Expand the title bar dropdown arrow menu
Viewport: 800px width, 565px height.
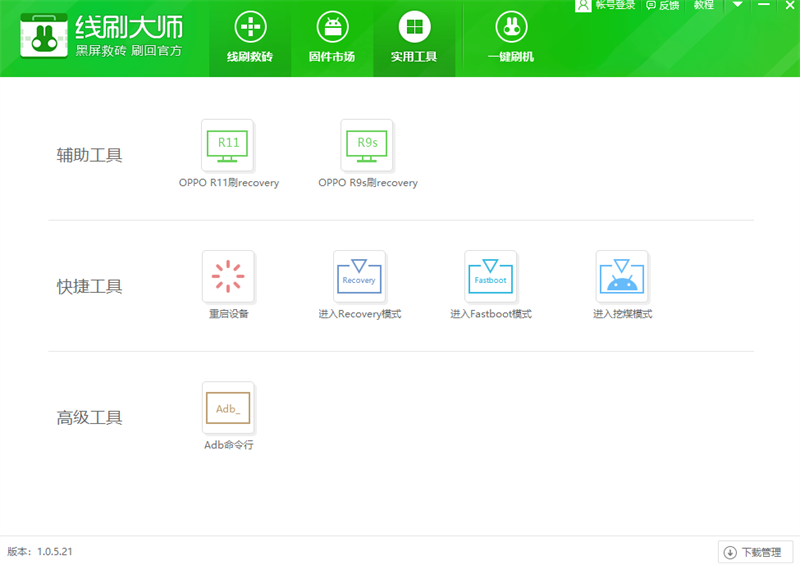(x=737, y=5)
